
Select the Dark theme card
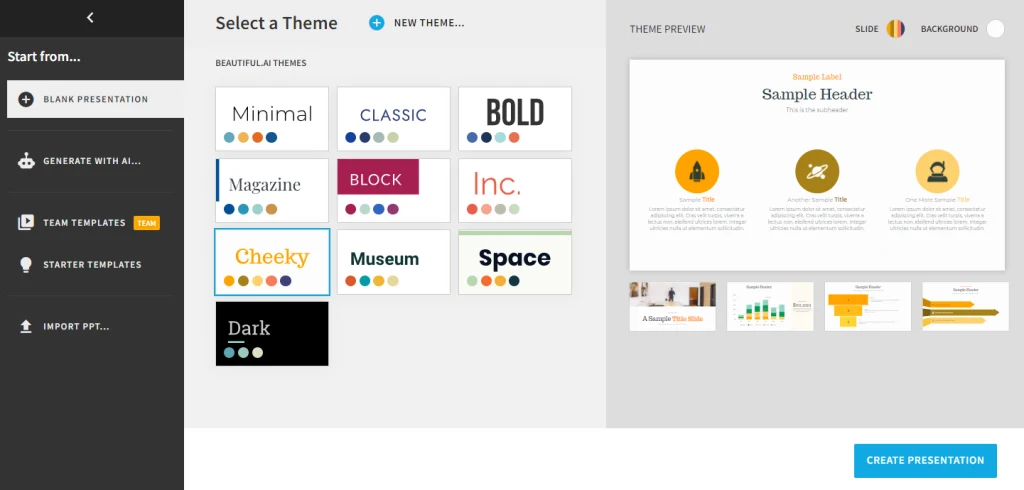click(x=272, y=333)
